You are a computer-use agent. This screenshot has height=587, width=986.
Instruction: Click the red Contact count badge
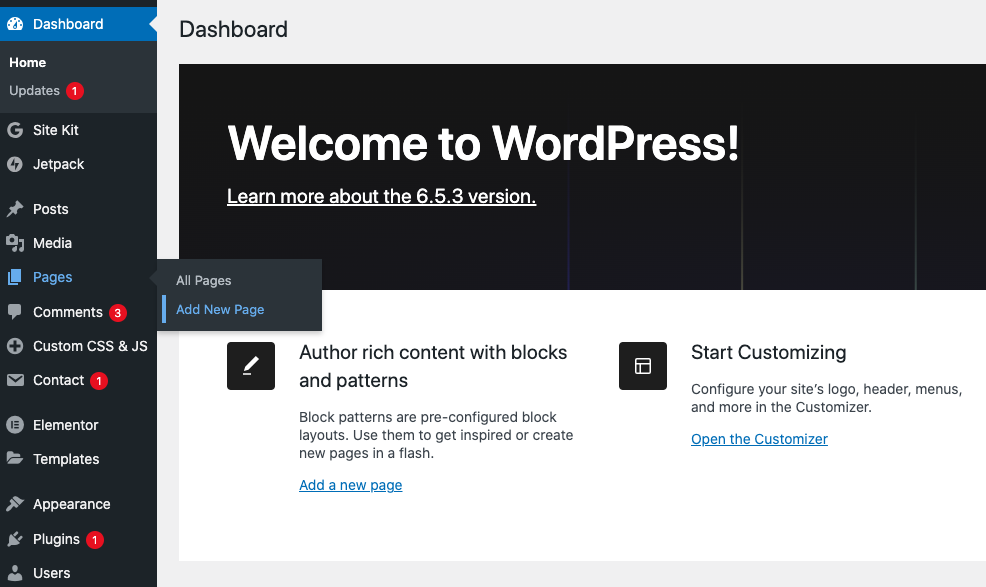click(x=99, y=381)
